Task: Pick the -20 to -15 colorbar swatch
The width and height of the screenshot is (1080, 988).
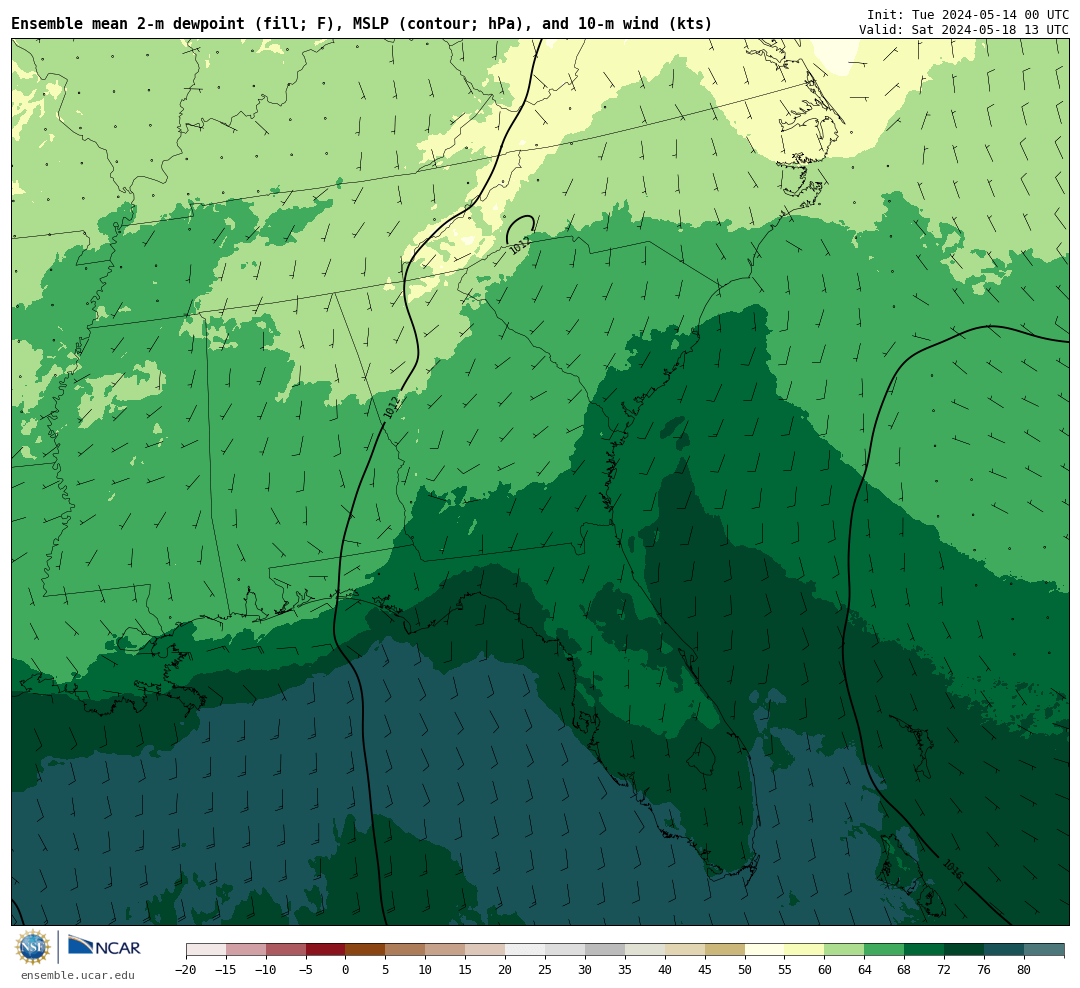Action: pyautogui.click(x=206, y=949)
